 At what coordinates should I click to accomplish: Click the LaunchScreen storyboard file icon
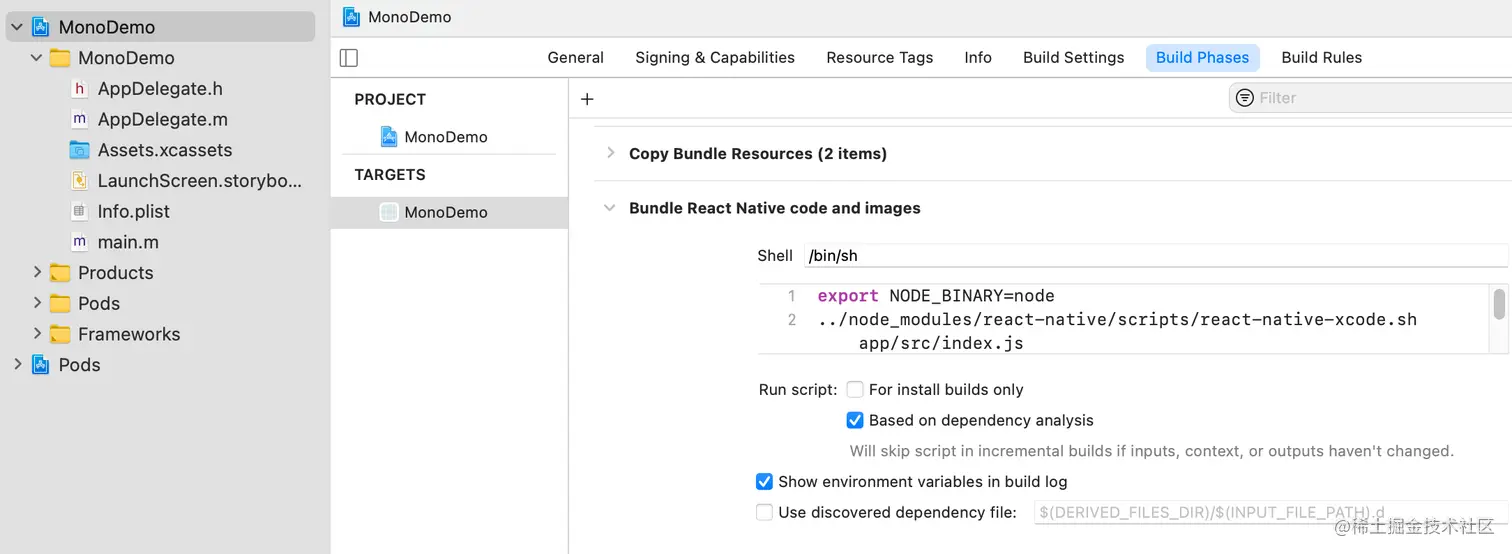(x=80, y=181)
